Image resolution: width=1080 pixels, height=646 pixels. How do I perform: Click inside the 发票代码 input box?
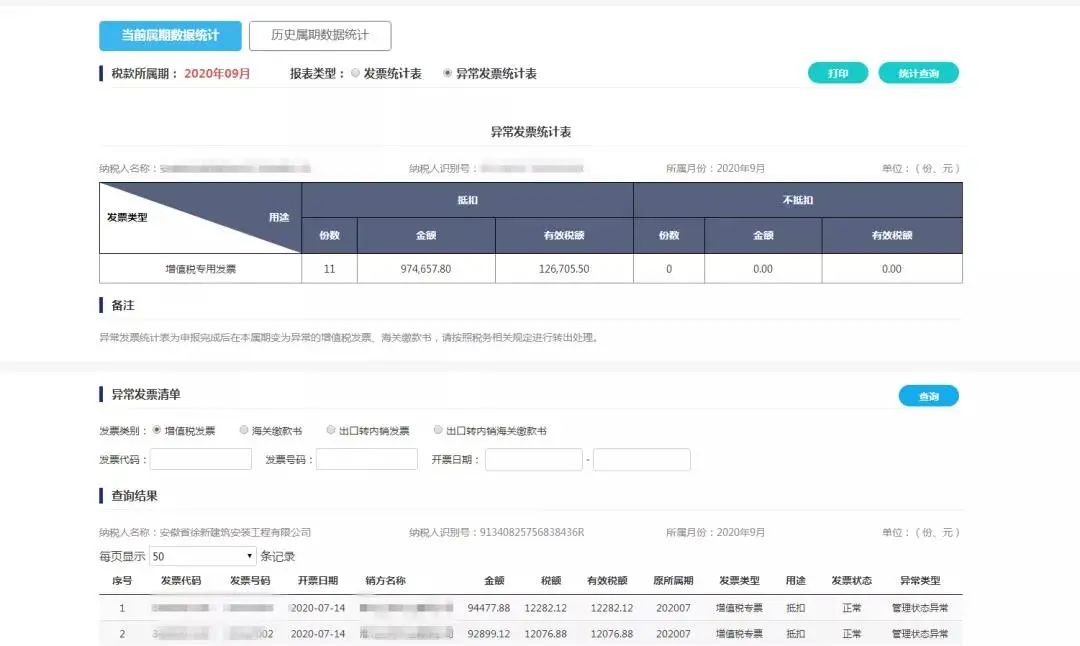[x=201, y=459]
